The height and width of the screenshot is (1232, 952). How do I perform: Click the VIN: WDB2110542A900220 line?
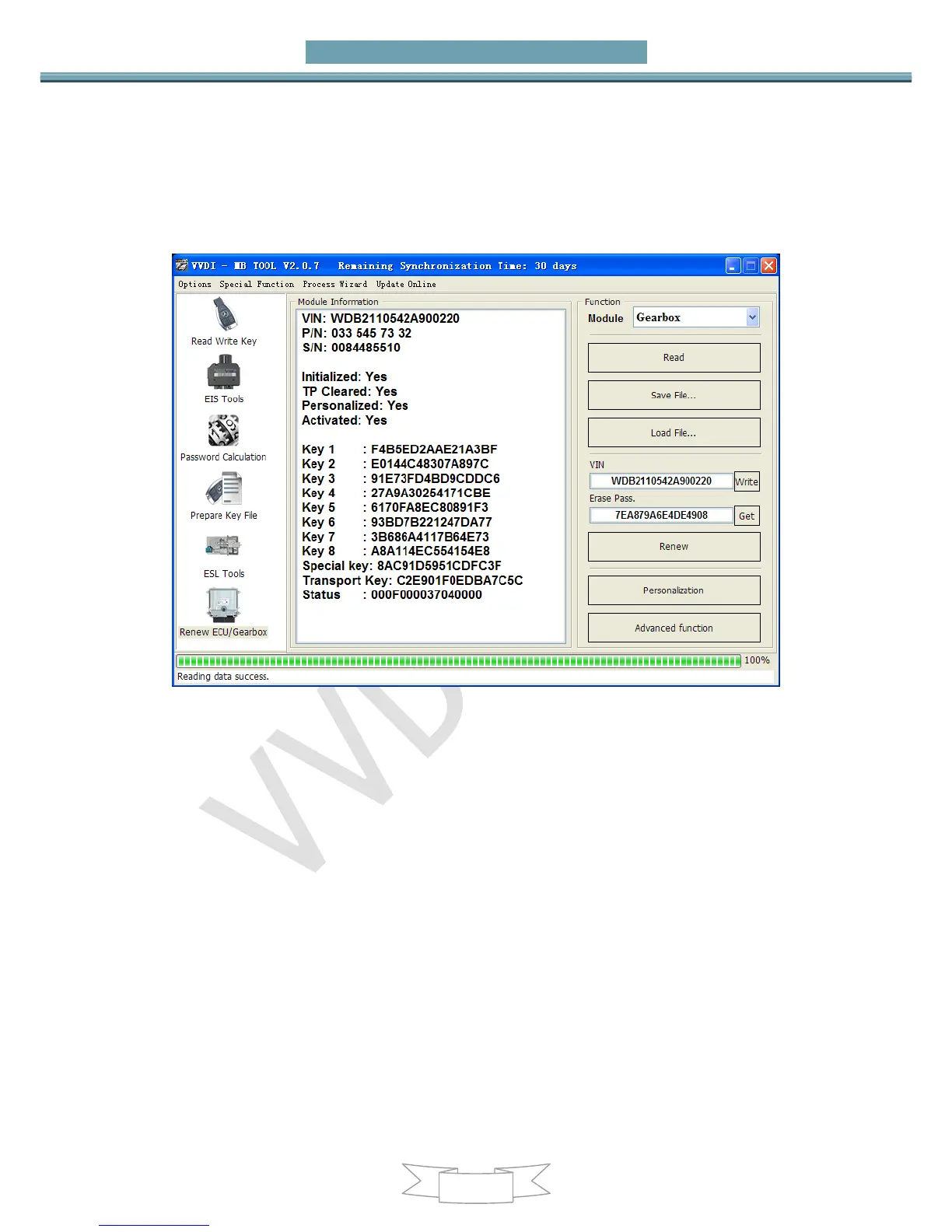[380, 318]
